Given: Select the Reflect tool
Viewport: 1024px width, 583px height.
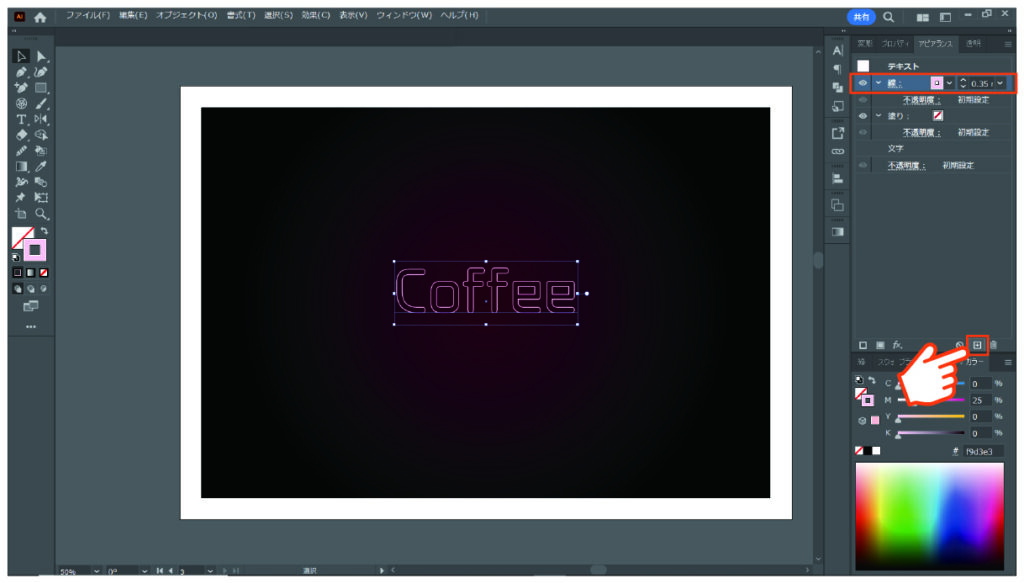Looking at the screenshot, I should coord(41,119).
